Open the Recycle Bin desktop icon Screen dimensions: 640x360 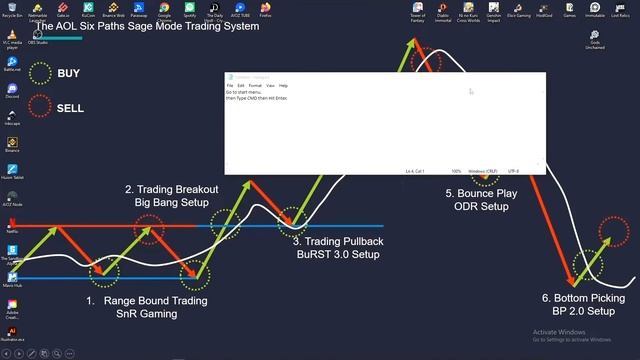pos(12,10)
